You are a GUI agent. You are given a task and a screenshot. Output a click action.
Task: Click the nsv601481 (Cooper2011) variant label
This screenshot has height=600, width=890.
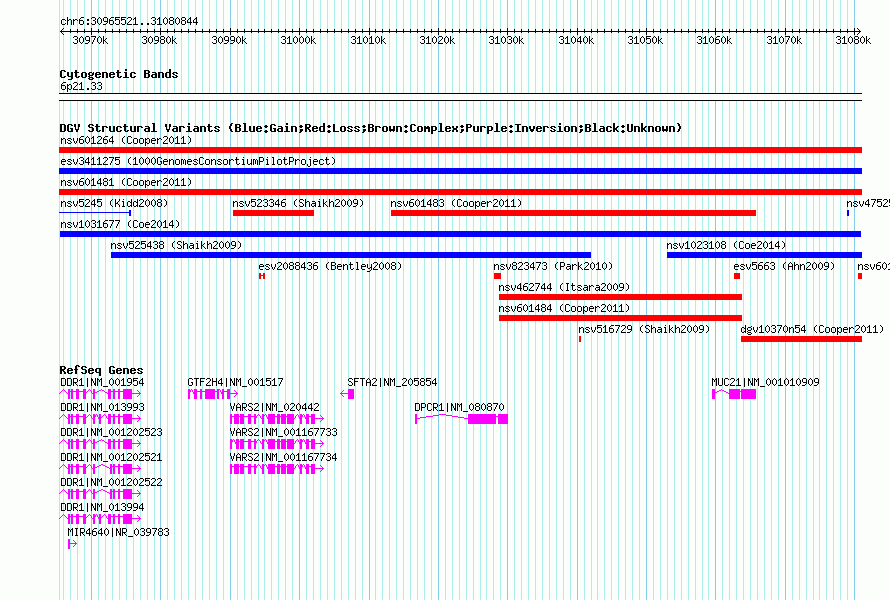pos(126,182)
